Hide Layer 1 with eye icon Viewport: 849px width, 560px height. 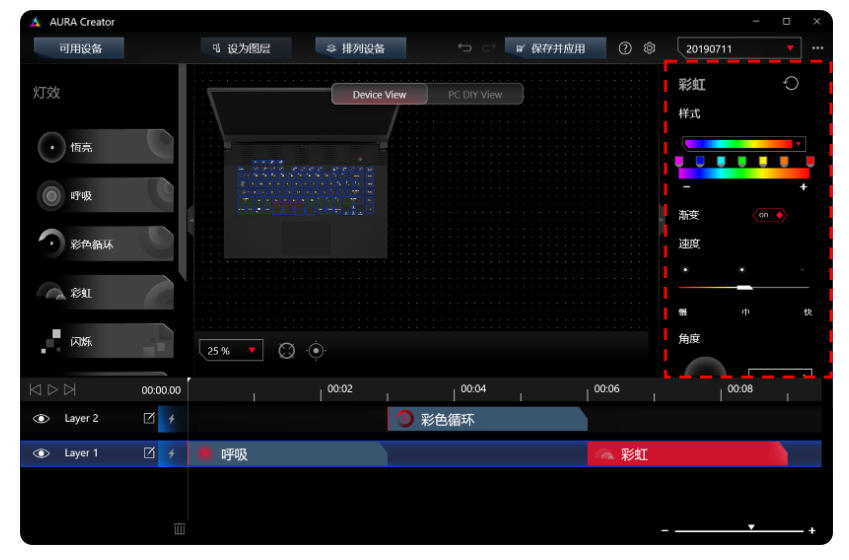pos(41,453)
